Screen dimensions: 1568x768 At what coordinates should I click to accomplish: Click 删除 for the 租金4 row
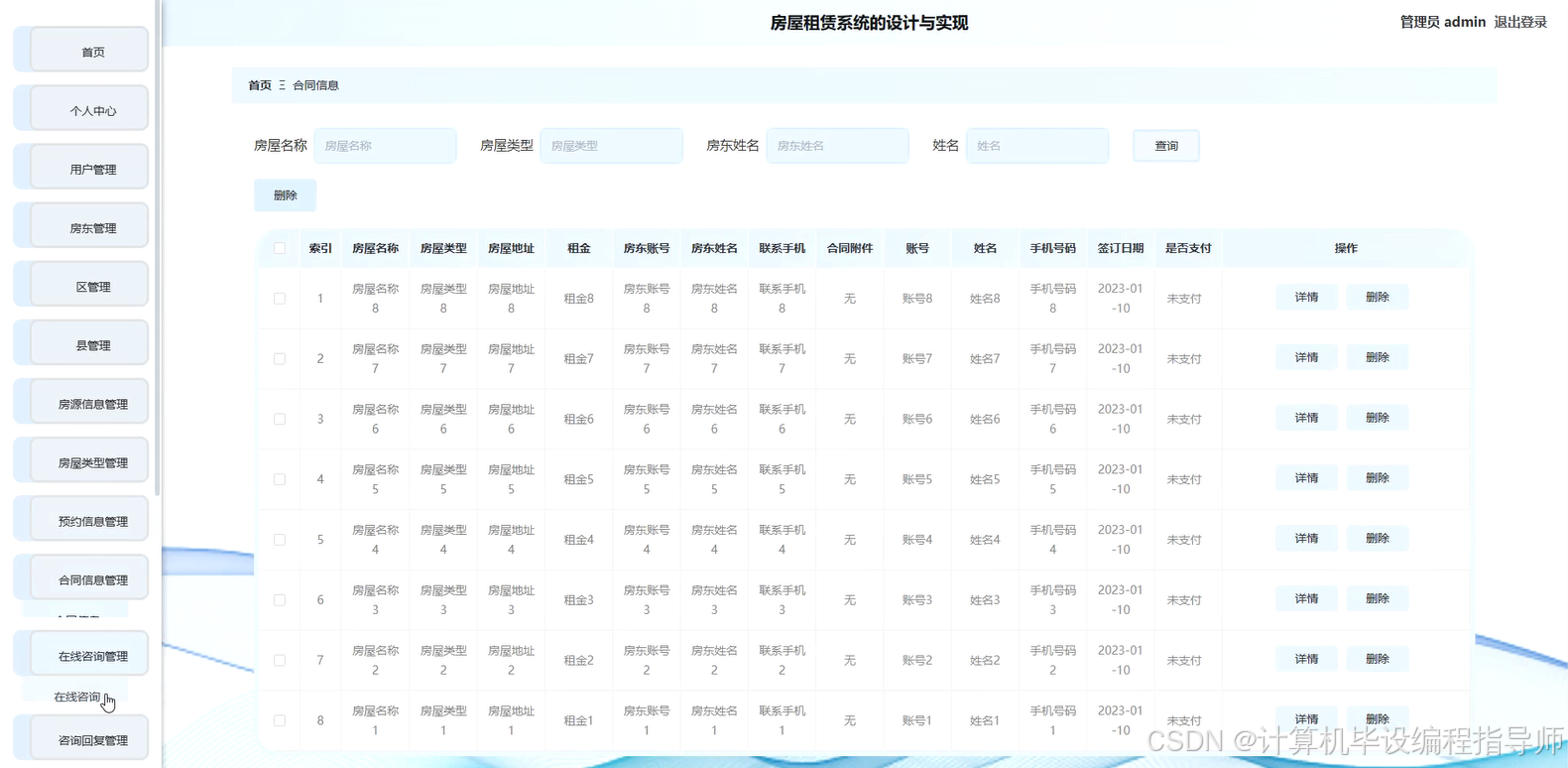pyautogui.click(x=1377, y=539)
